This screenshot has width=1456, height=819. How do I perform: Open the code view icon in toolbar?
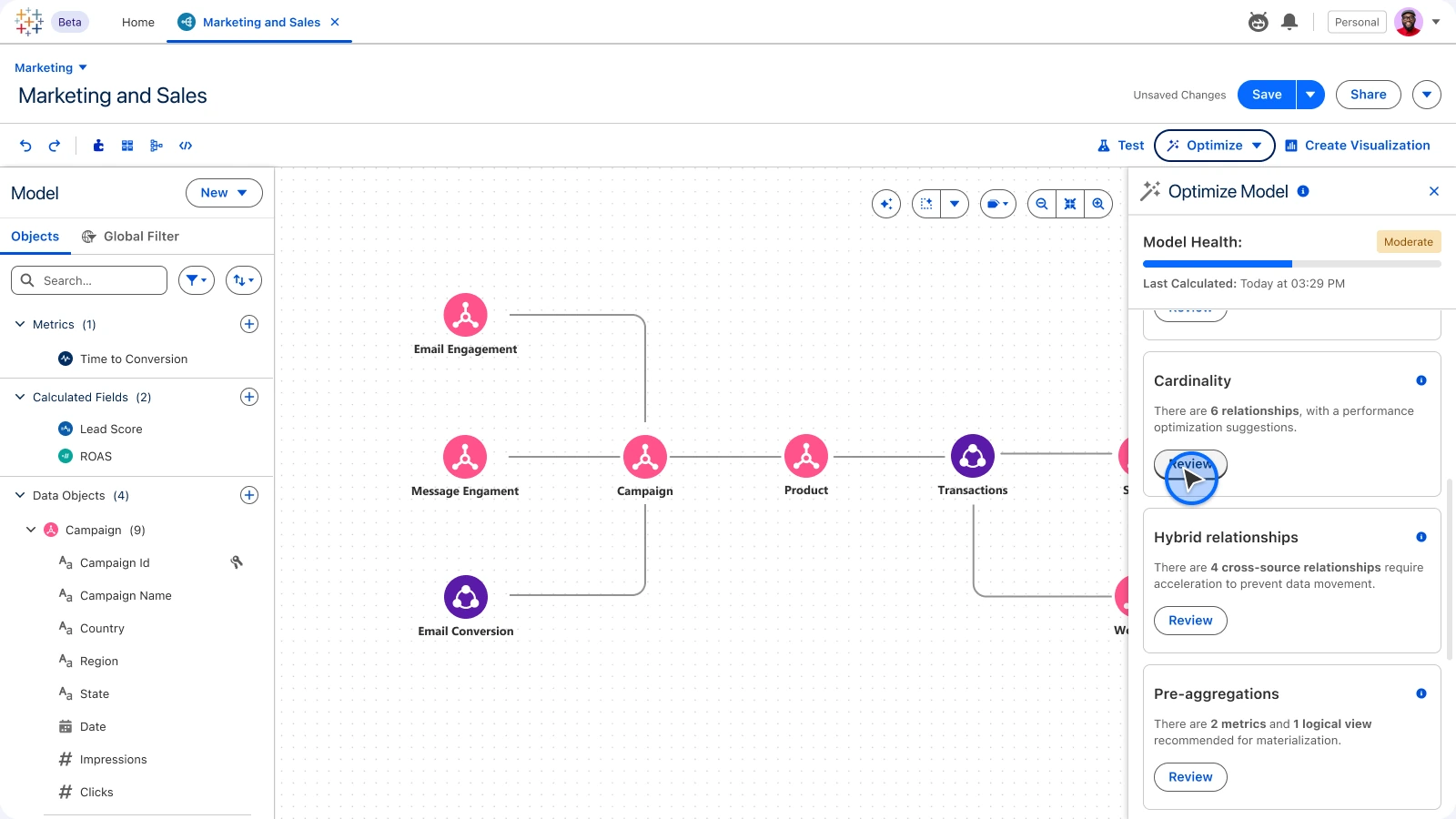pos(186,146)
